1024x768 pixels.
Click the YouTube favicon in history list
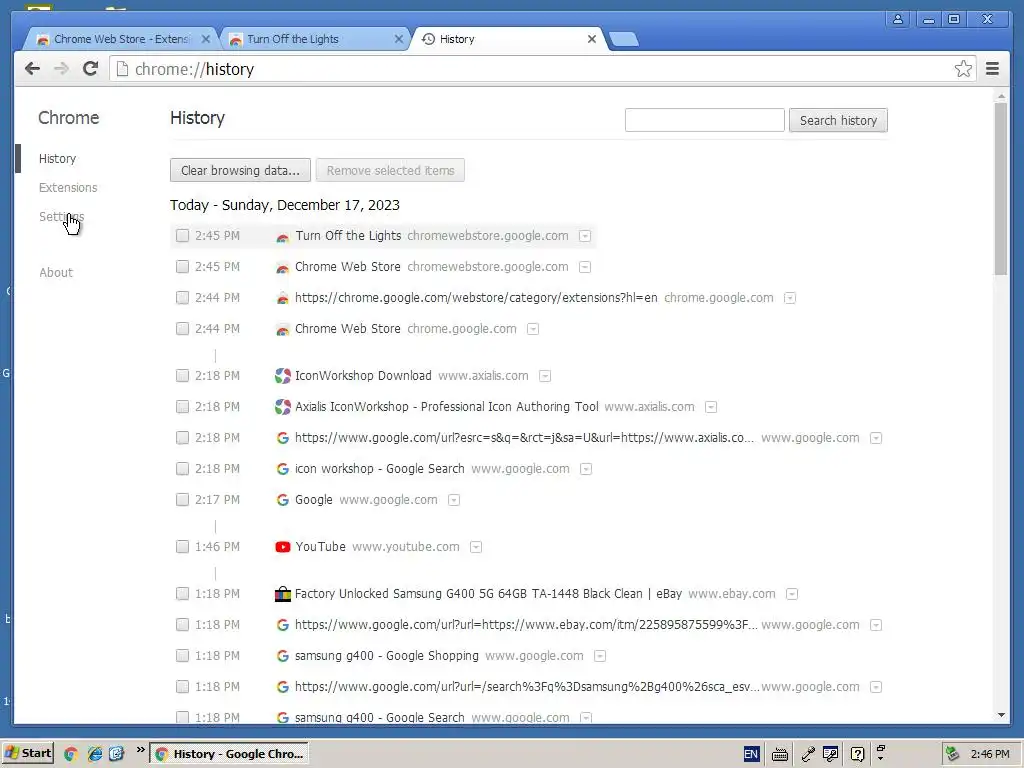click(283, 547)
